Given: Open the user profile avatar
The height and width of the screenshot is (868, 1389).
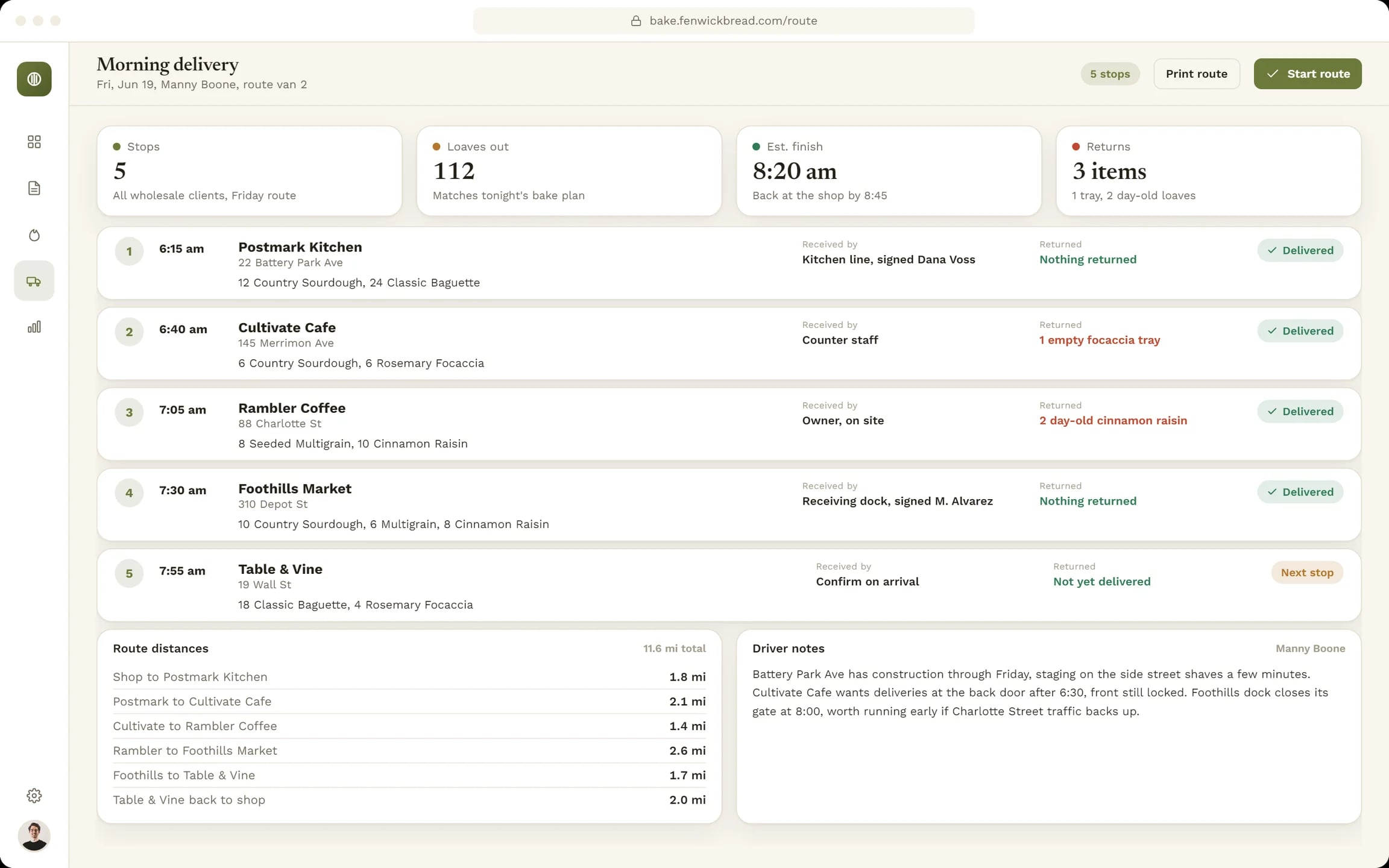Looking at the screenshot, I should click(34, 836).
